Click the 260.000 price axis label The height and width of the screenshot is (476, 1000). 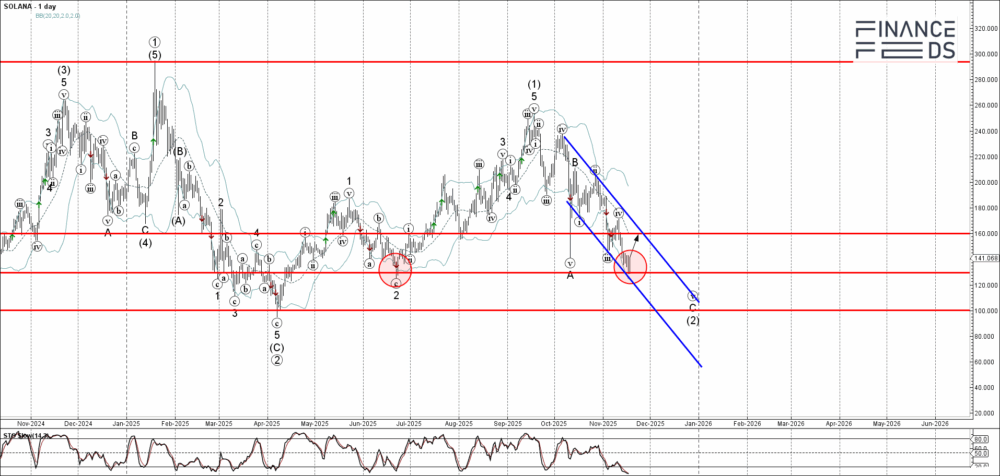[986, 105]
